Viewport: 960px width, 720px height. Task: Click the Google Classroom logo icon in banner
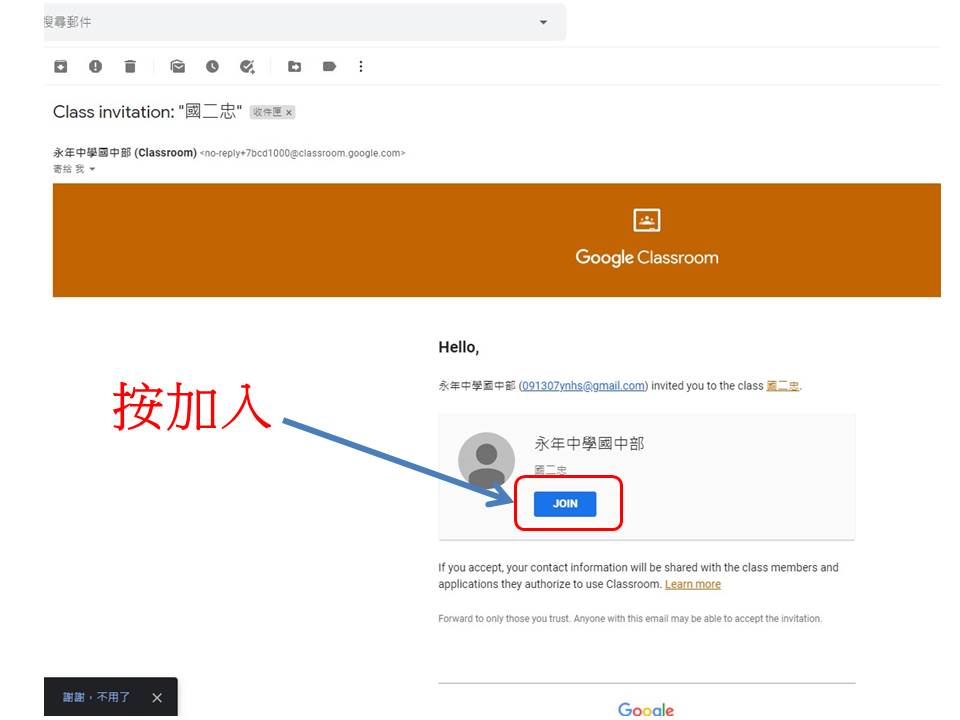[647, 220]
